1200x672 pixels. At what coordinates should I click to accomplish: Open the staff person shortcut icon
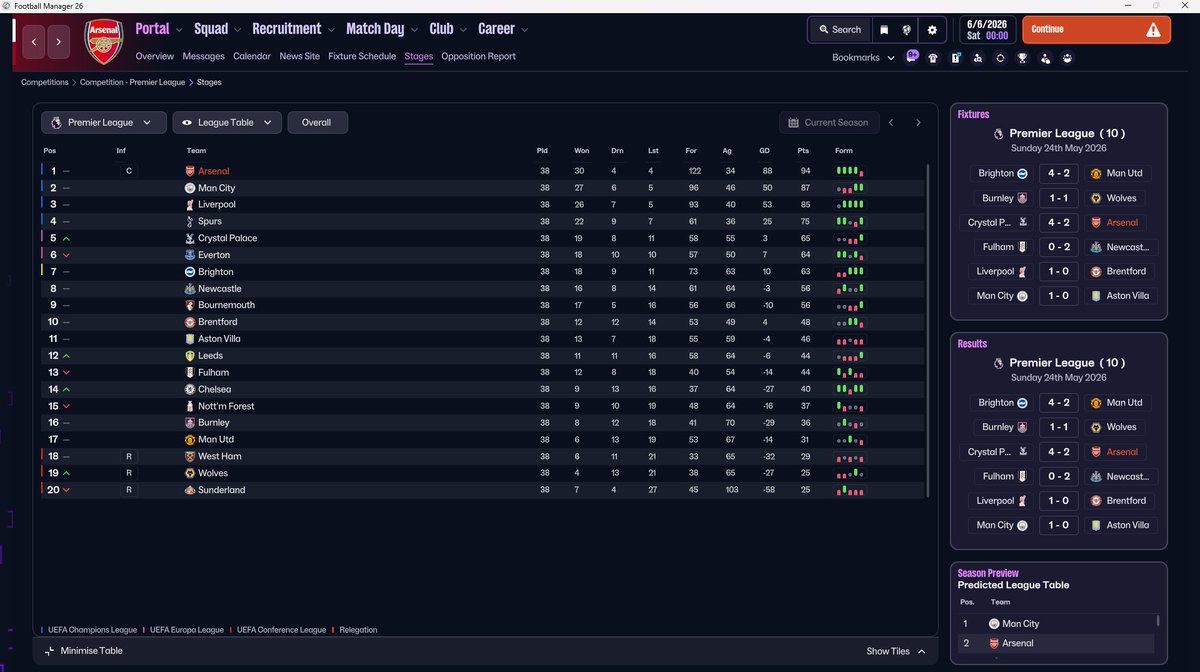click(1045, 58)
